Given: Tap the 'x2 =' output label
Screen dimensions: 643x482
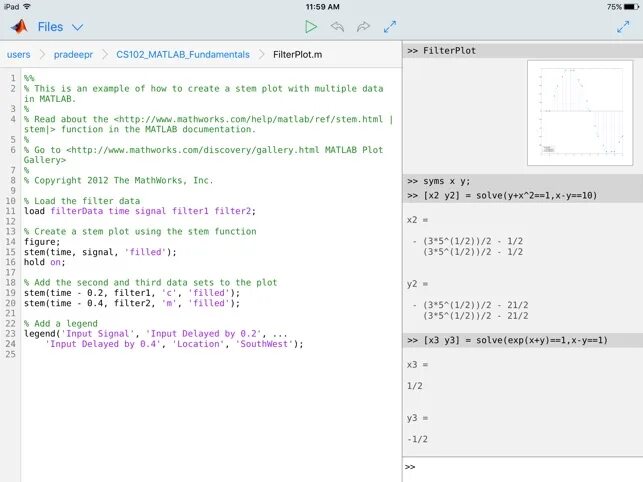Looking at the screenshot, I should tap(417, 220).
